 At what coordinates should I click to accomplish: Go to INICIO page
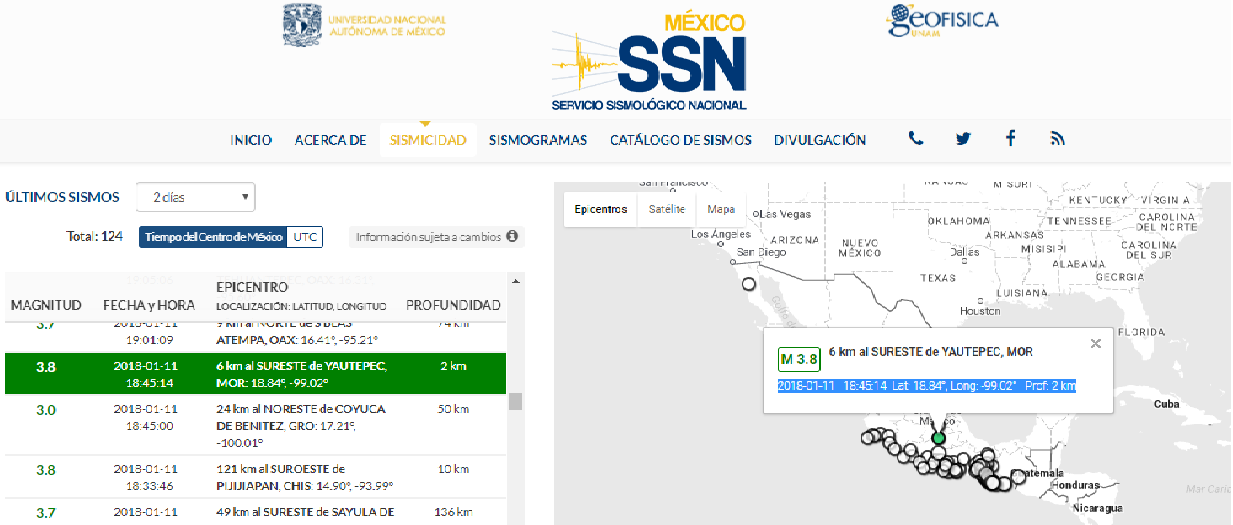tap(251, 140)
